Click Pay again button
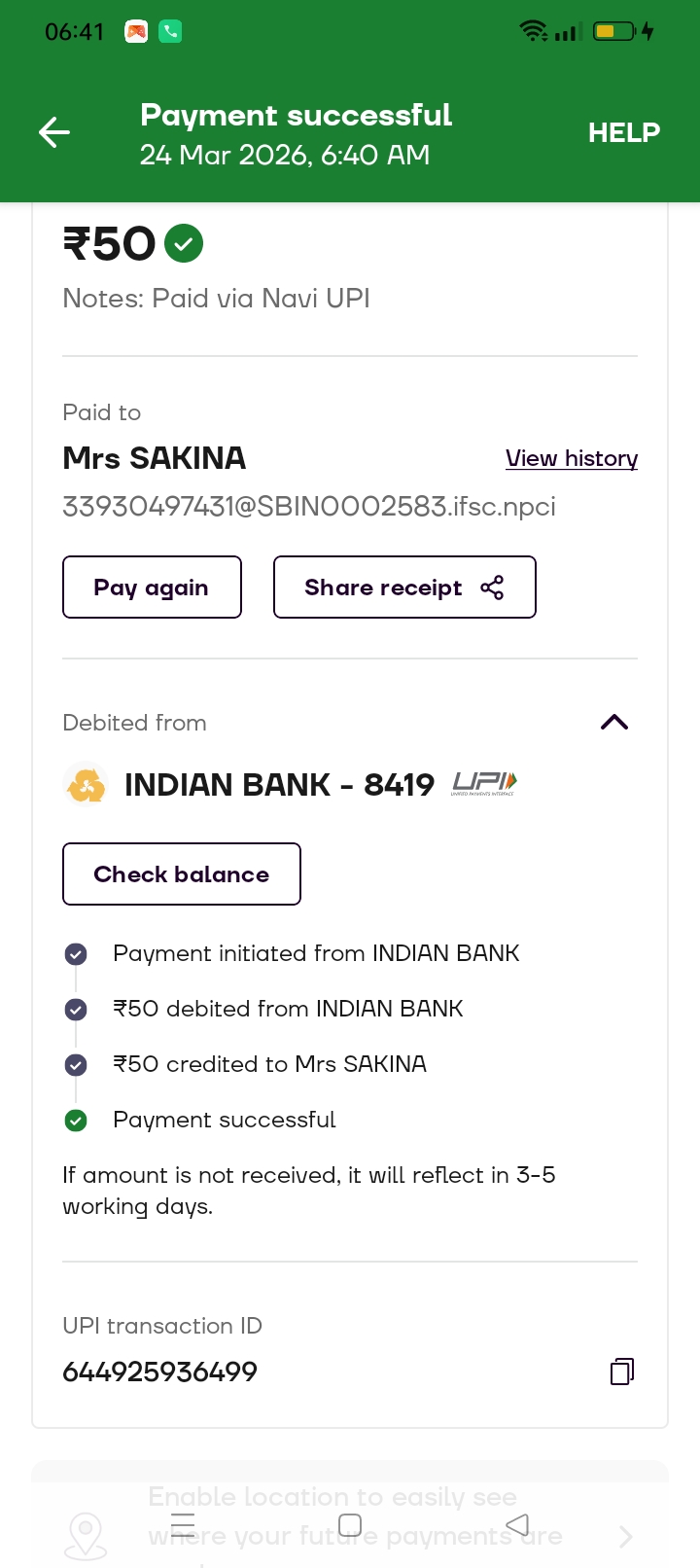 coord(152,588)
